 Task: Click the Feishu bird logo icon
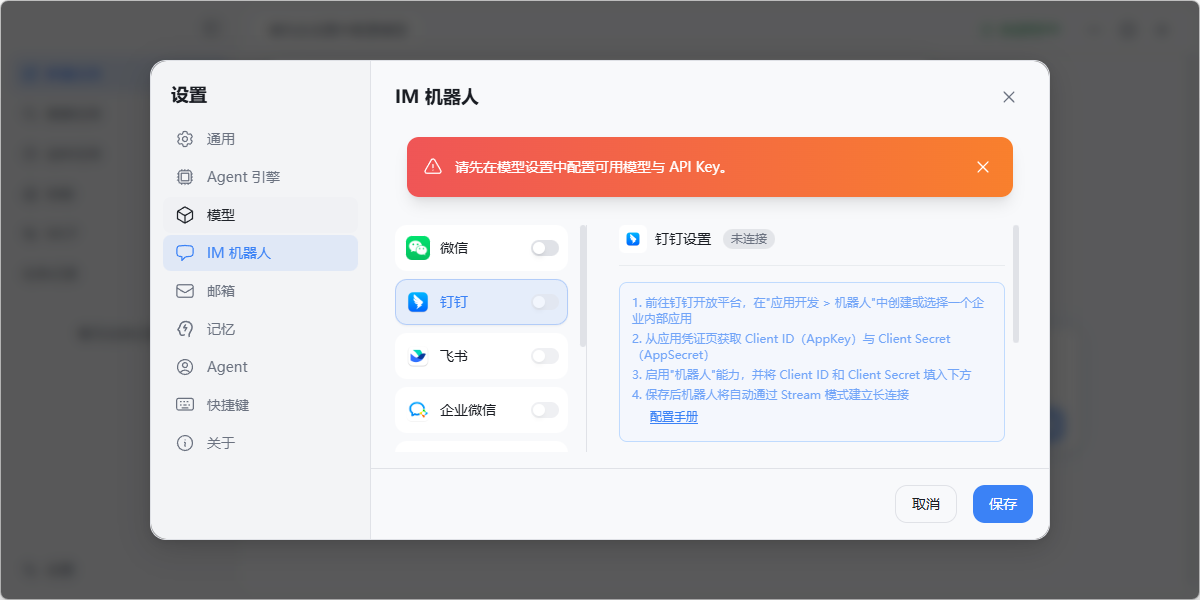(418, 356)
